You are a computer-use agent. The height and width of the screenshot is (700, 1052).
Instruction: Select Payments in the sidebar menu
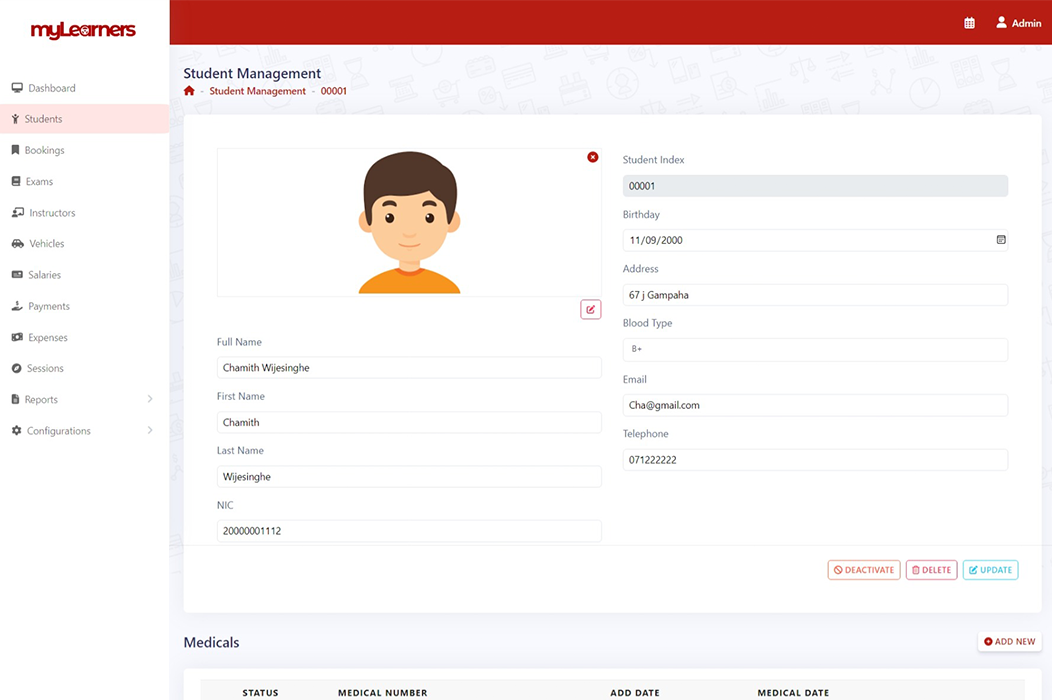click(x=48, y=306)
